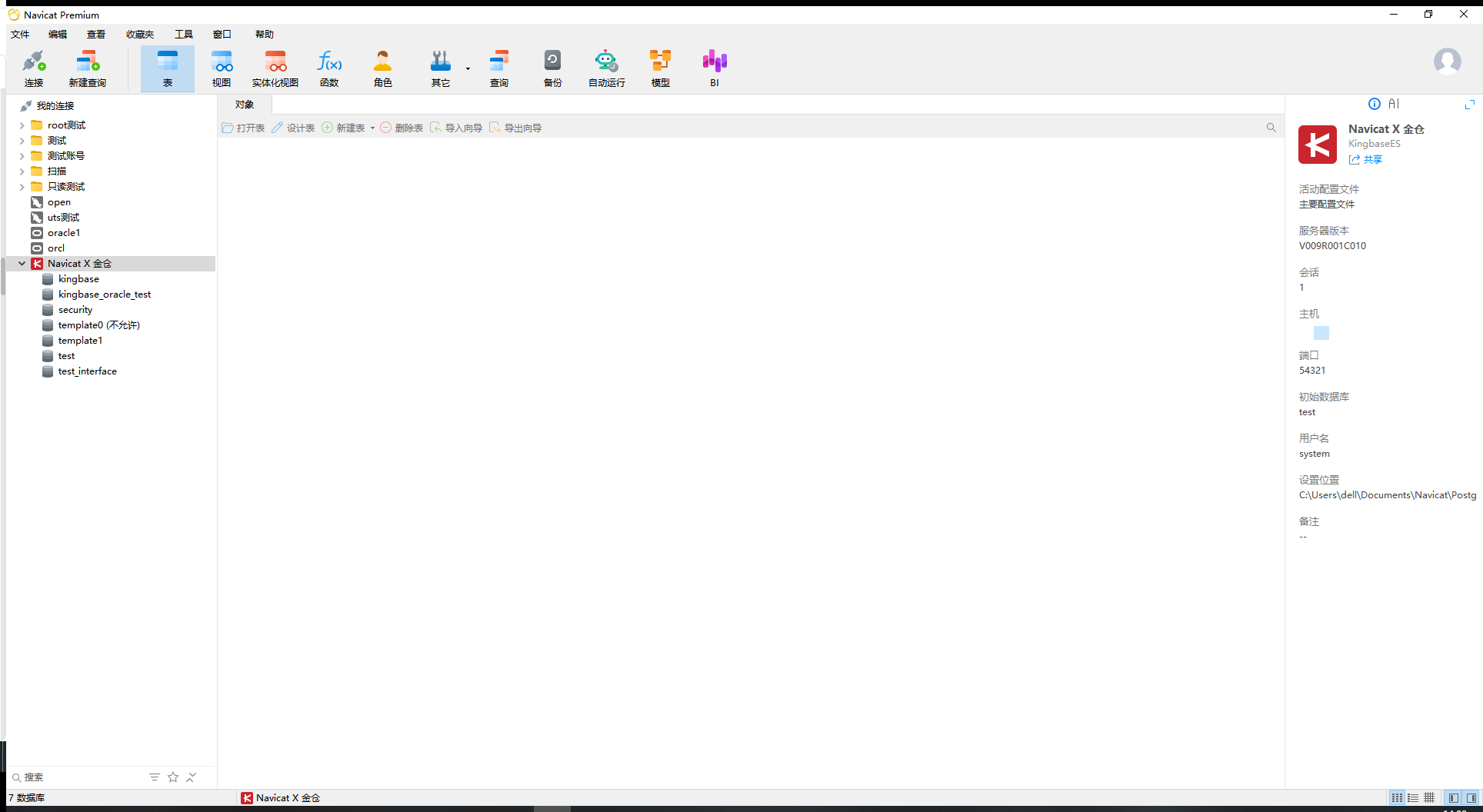This screenshot has width=1483, height=812.
Task: Click the navigation 搜索 field
Action: coord(77,777)
